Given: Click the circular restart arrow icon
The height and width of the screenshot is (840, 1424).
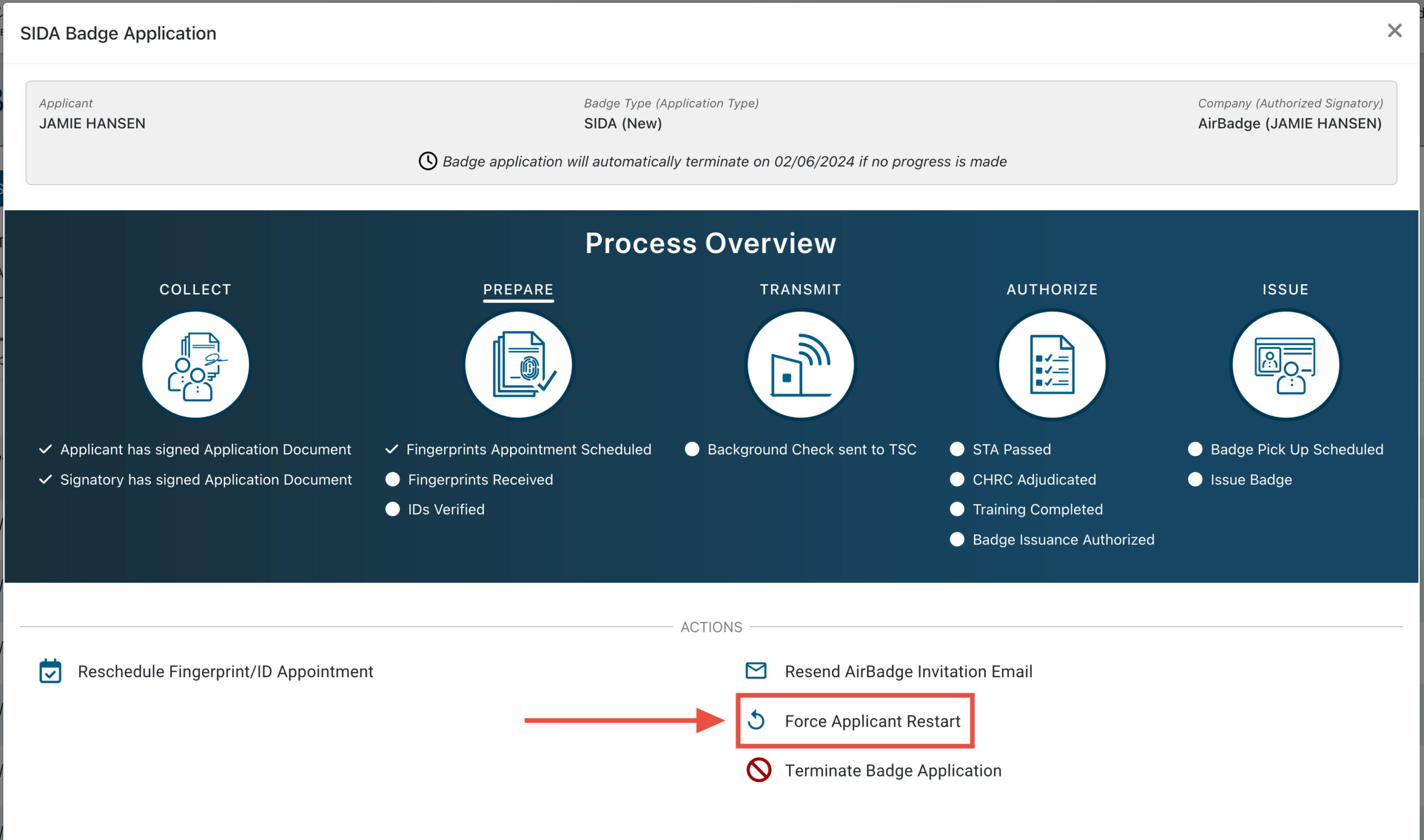Looking at the screenshot, I should 756,720.
